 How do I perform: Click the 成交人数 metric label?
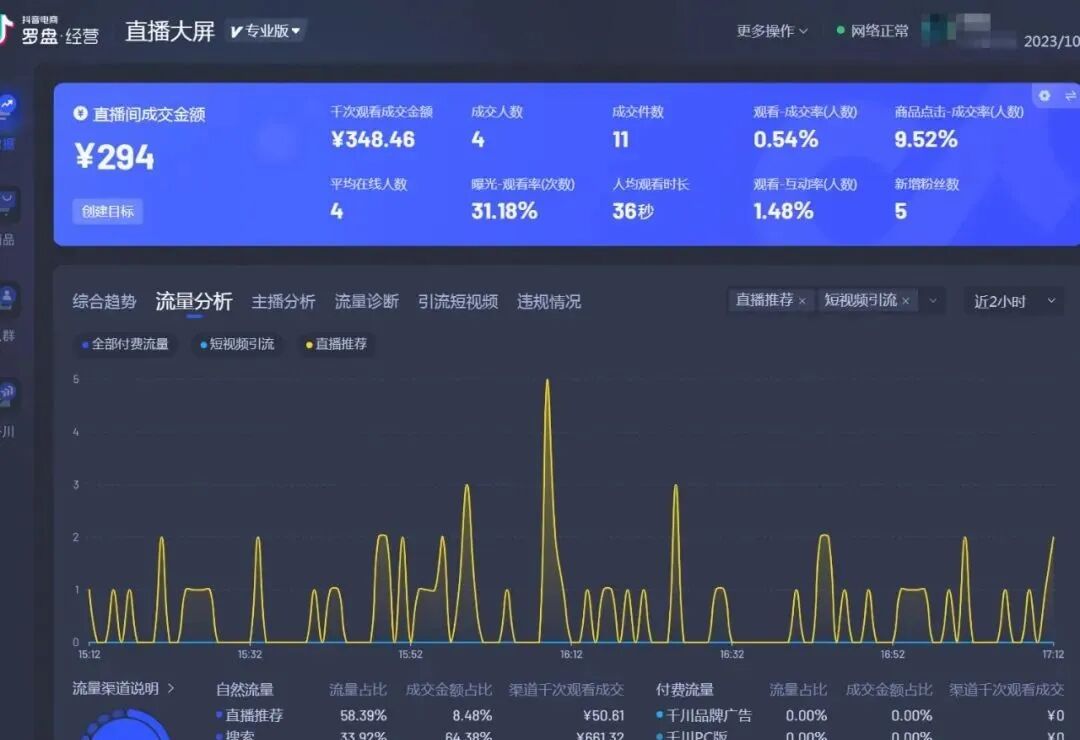point(497,112)
